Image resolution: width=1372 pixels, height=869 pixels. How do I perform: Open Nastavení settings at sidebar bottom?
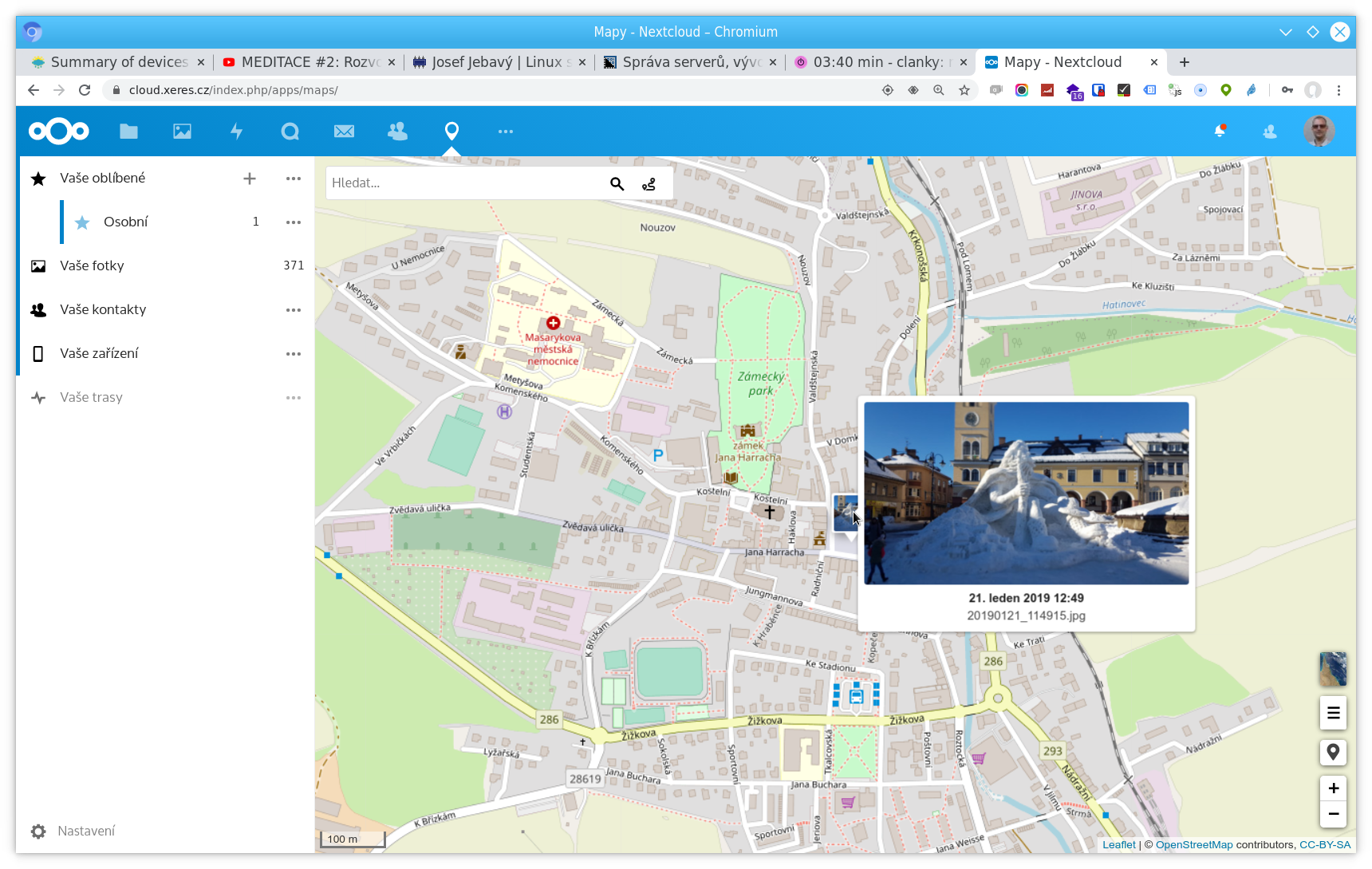point(85,831)
